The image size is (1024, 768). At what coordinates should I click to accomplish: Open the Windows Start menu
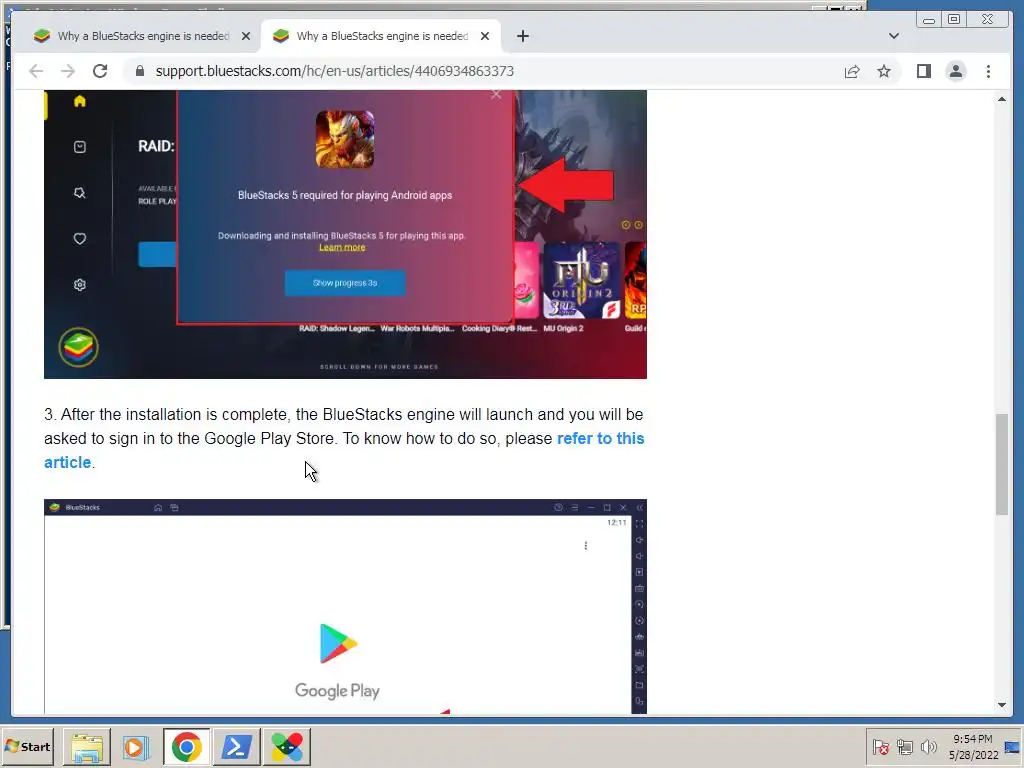(27, 746)
